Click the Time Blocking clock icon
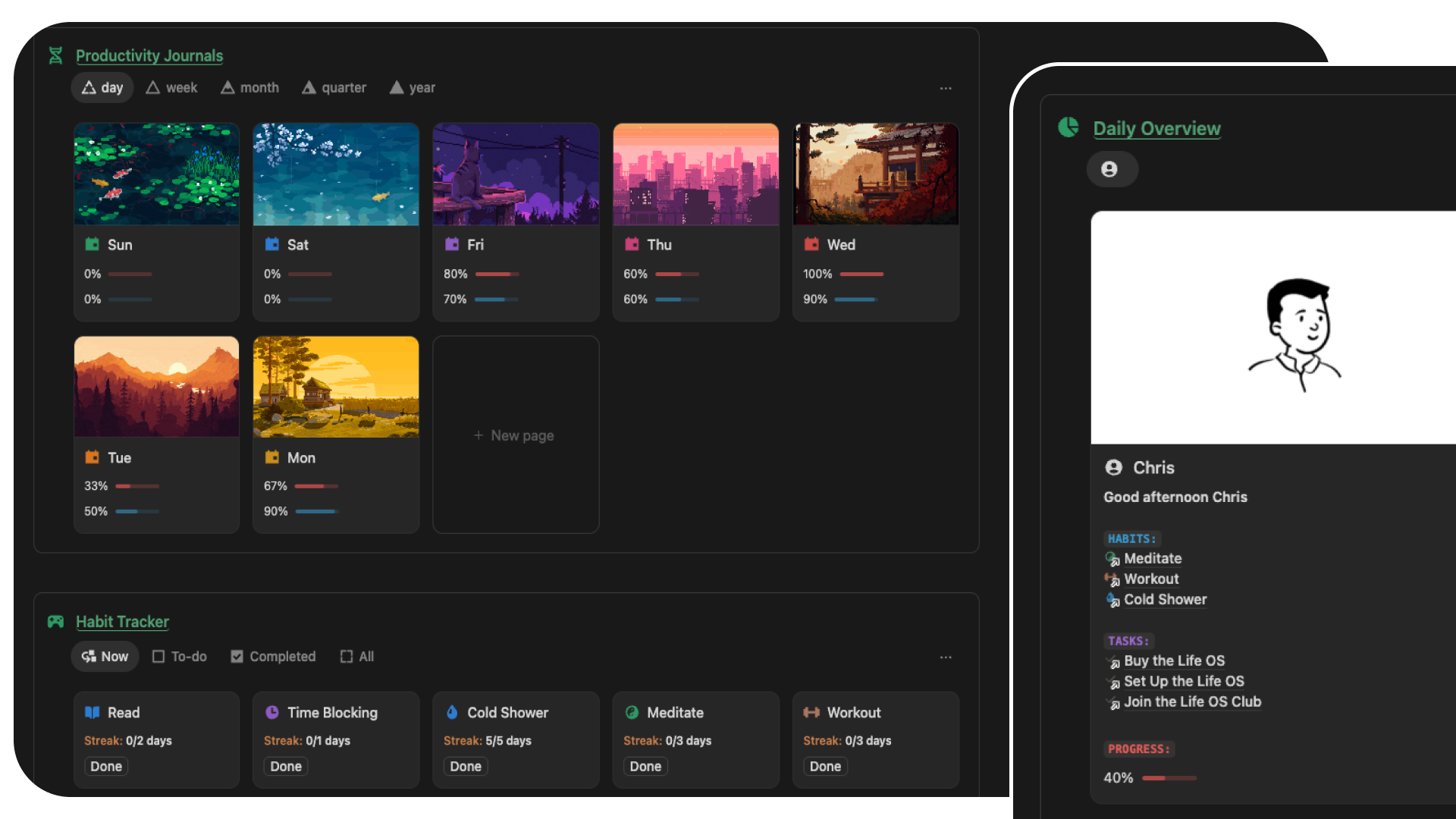1456x819 pixels. (x=272, y=712)
